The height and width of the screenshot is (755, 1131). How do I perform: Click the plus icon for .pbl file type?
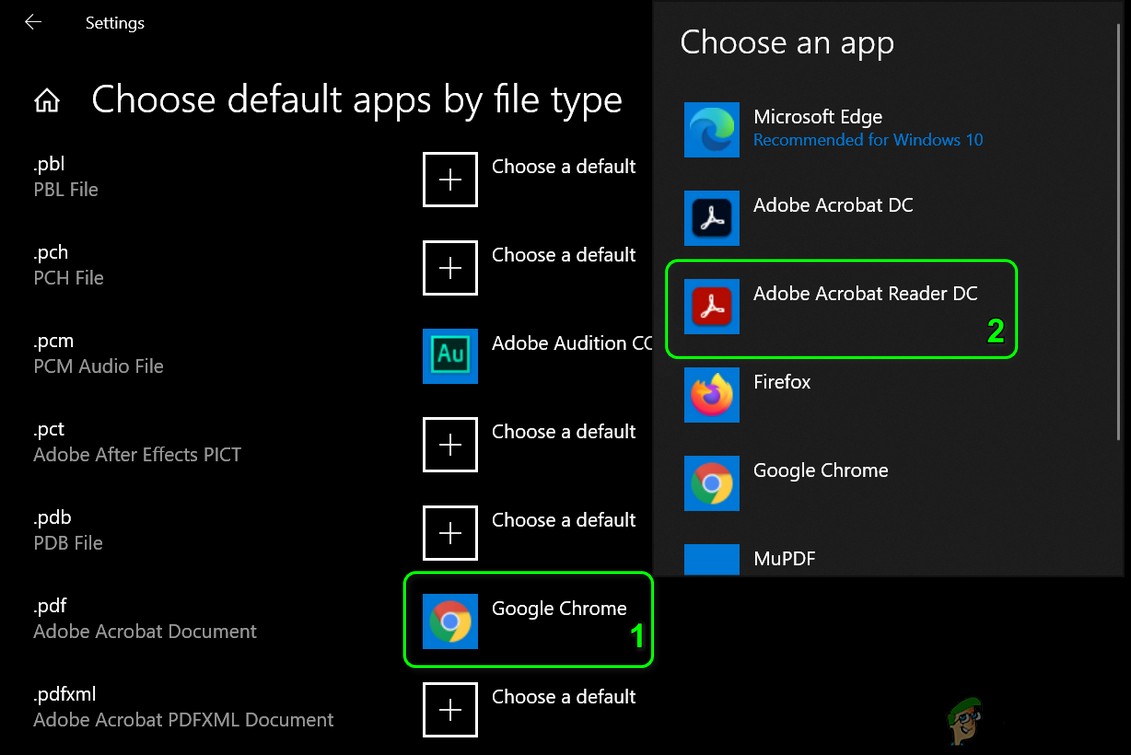click(450, 180)
